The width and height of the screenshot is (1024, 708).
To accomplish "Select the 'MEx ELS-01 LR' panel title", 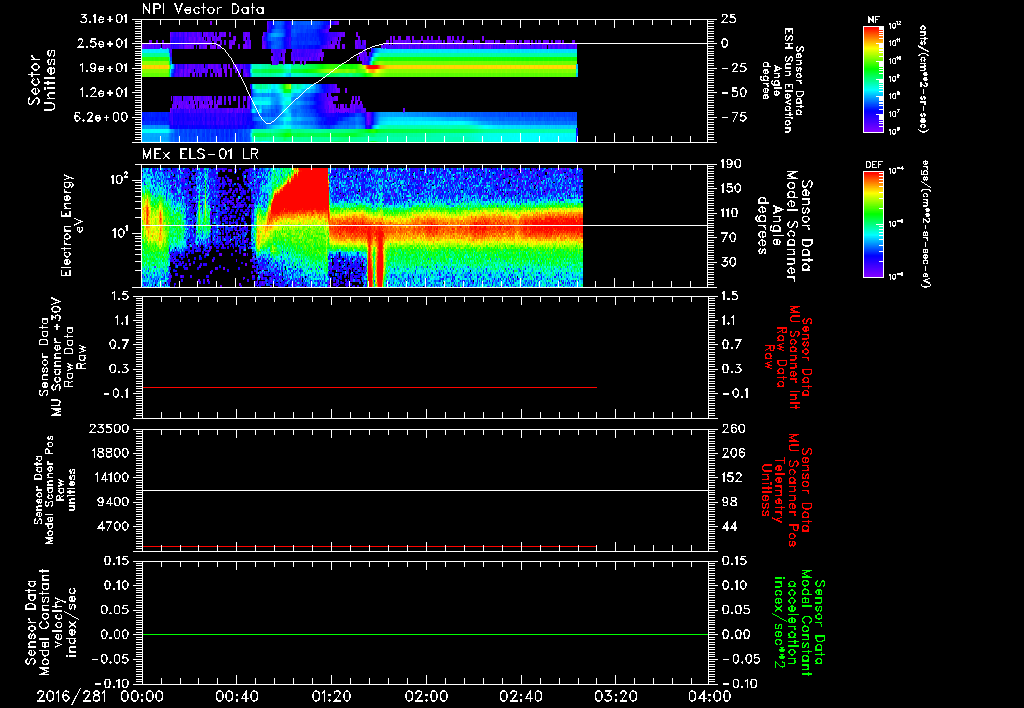I will click(199, 155).
